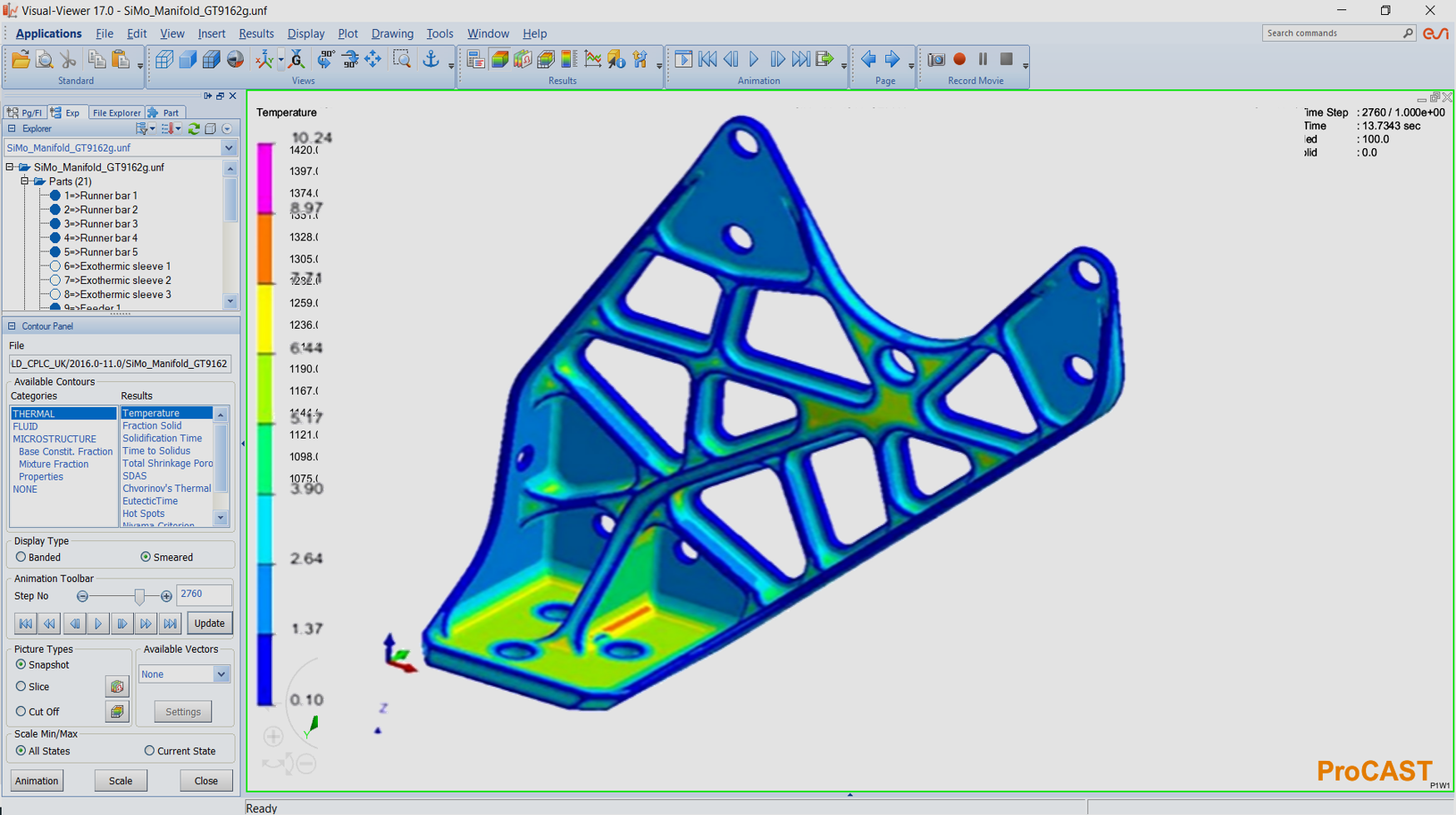Click the export animation film icon
The width and height of the screenshot is (1456, 815).
tap(825, 60)
